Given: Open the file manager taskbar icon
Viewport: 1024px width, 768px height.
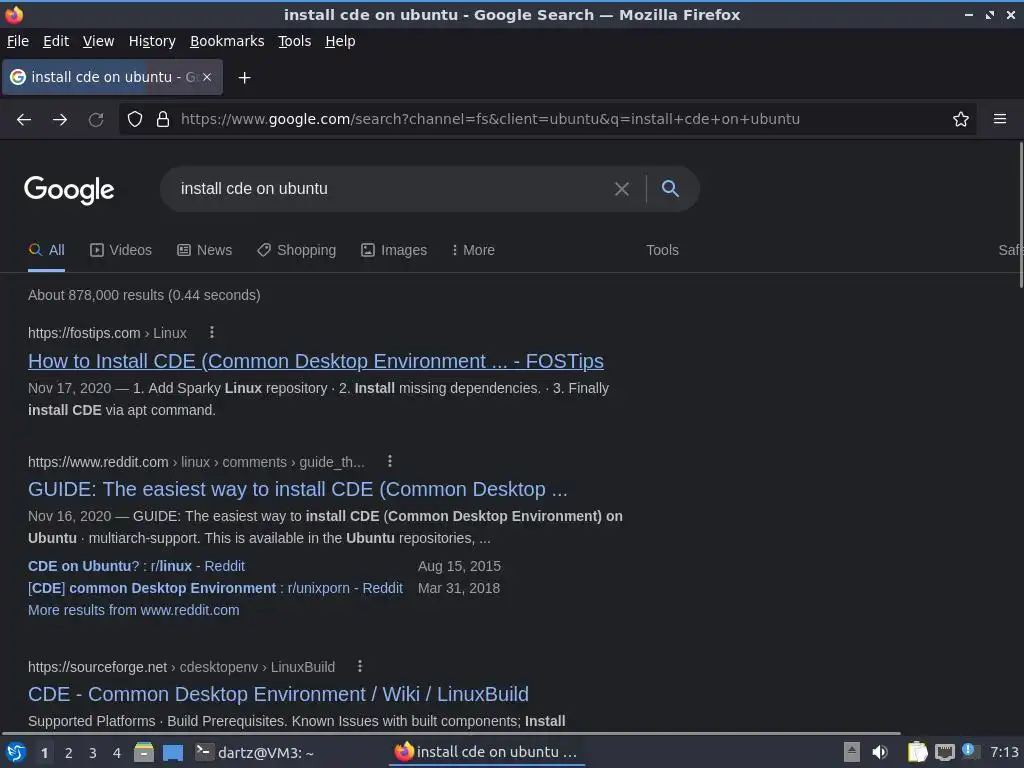Looking at the screenshot, I should (x=144, y=752).
